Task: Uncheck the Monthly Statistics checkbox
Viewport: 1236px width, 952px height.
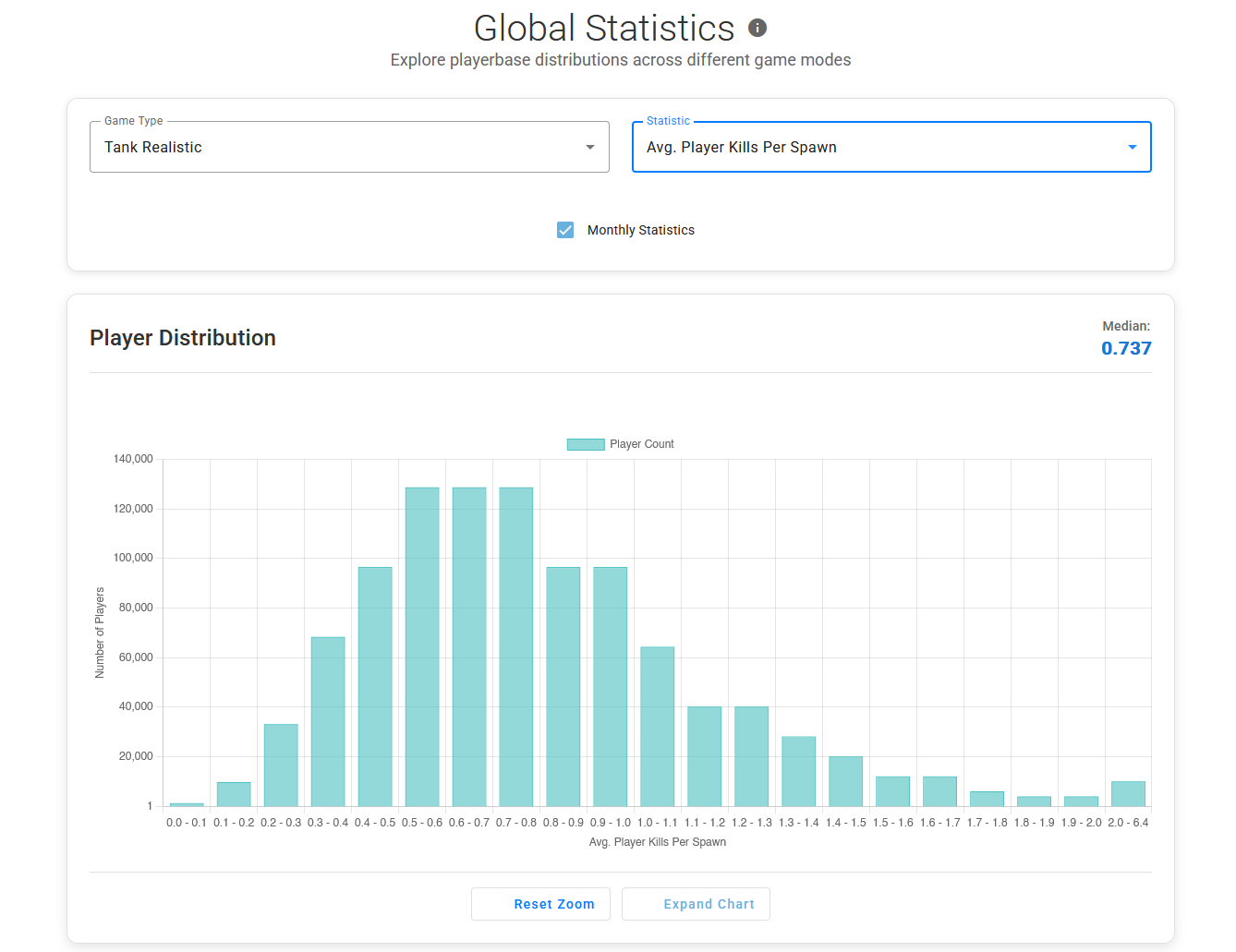Action: tap(565, 230)
